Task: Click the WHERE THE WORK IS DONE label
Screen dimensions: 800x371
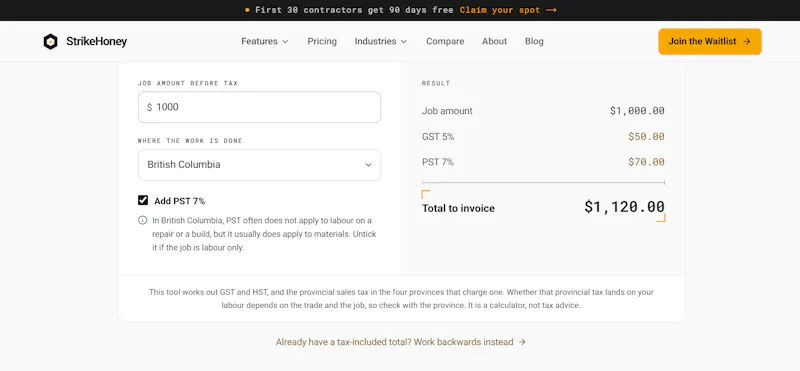Action: [190, 141]
